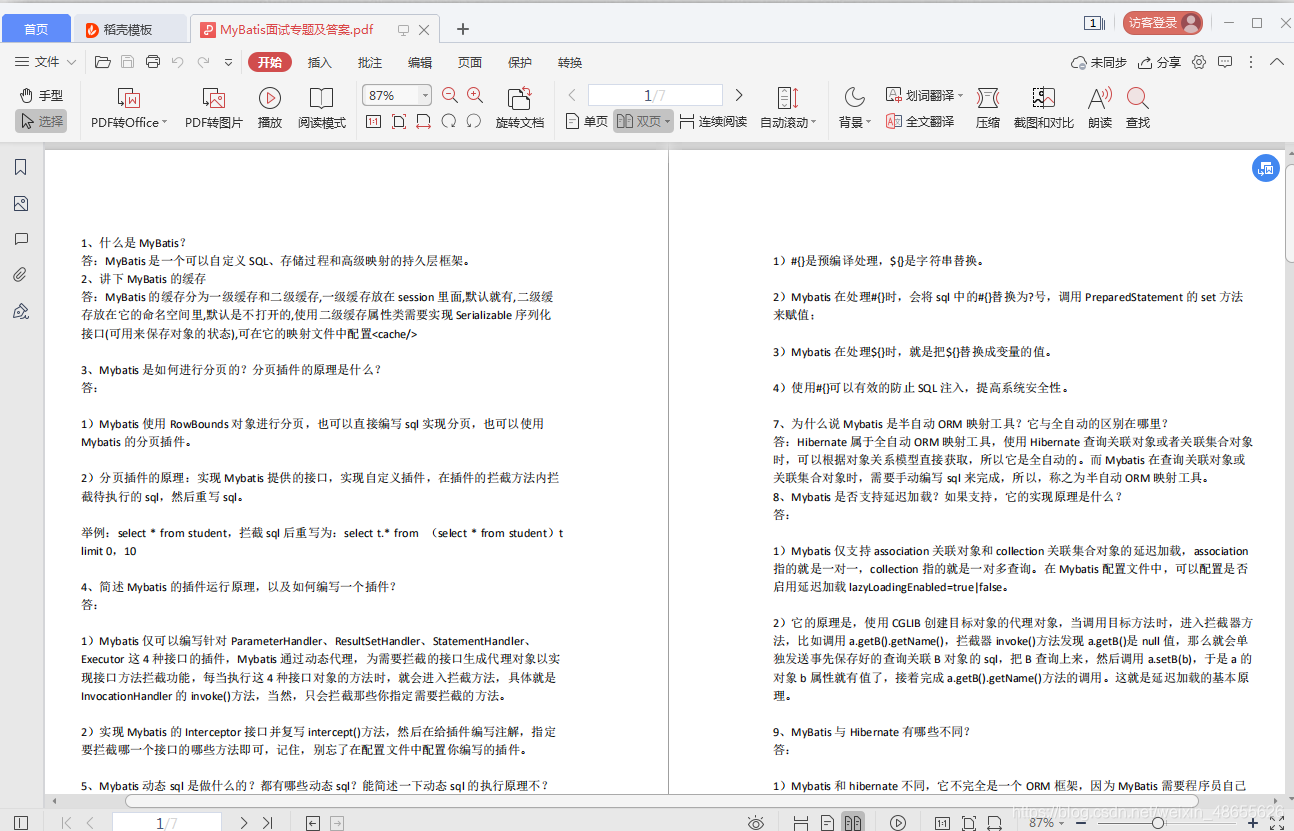Open attachments panel in left sidebar
Image resolution: width=1294 pixels, height=831 pixels.
click(21, 275)
